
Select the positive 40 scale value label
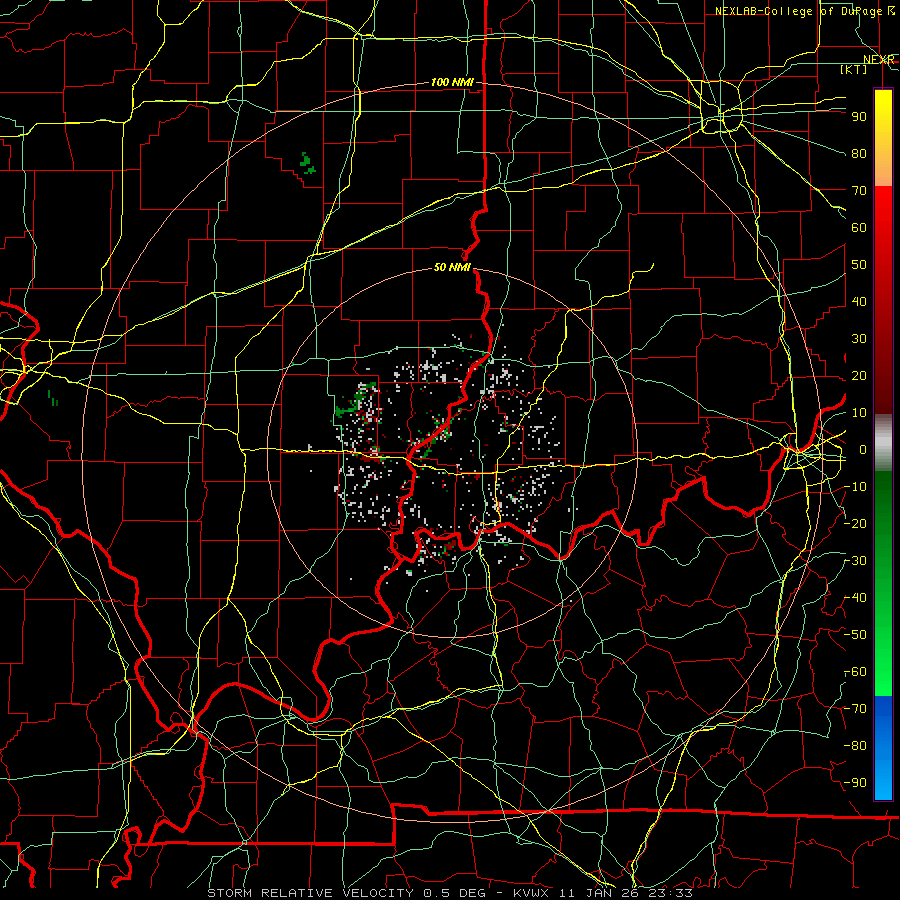[x=859, y=301]
